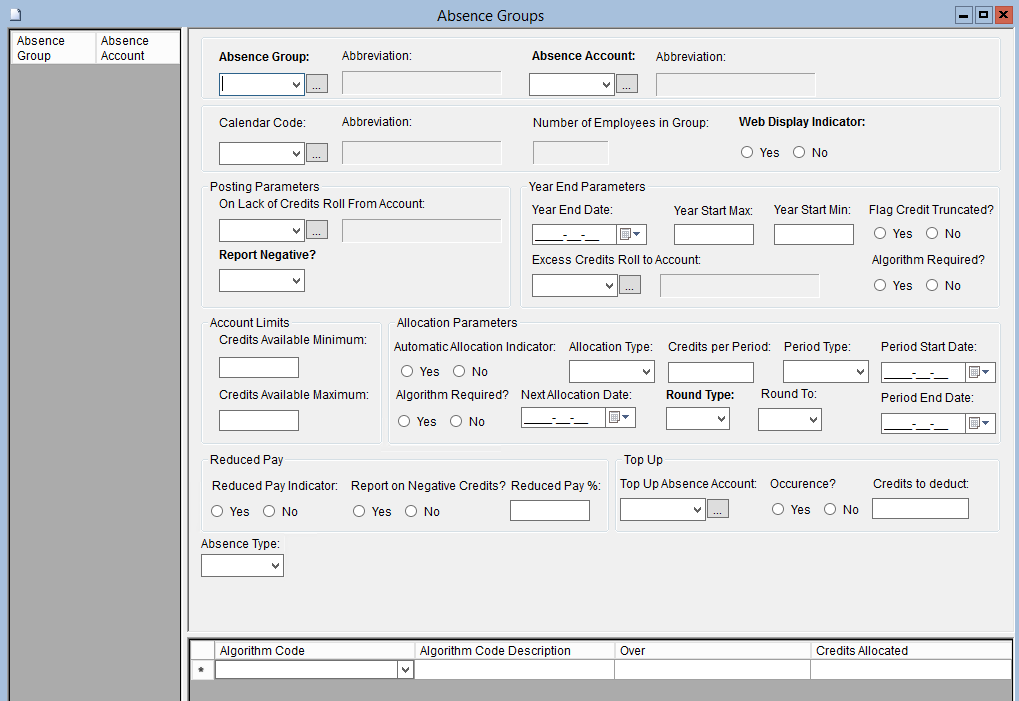
Task: Click the Excess Credits Roll lookup ellipsis button
Action: click(x=630, y=286)
